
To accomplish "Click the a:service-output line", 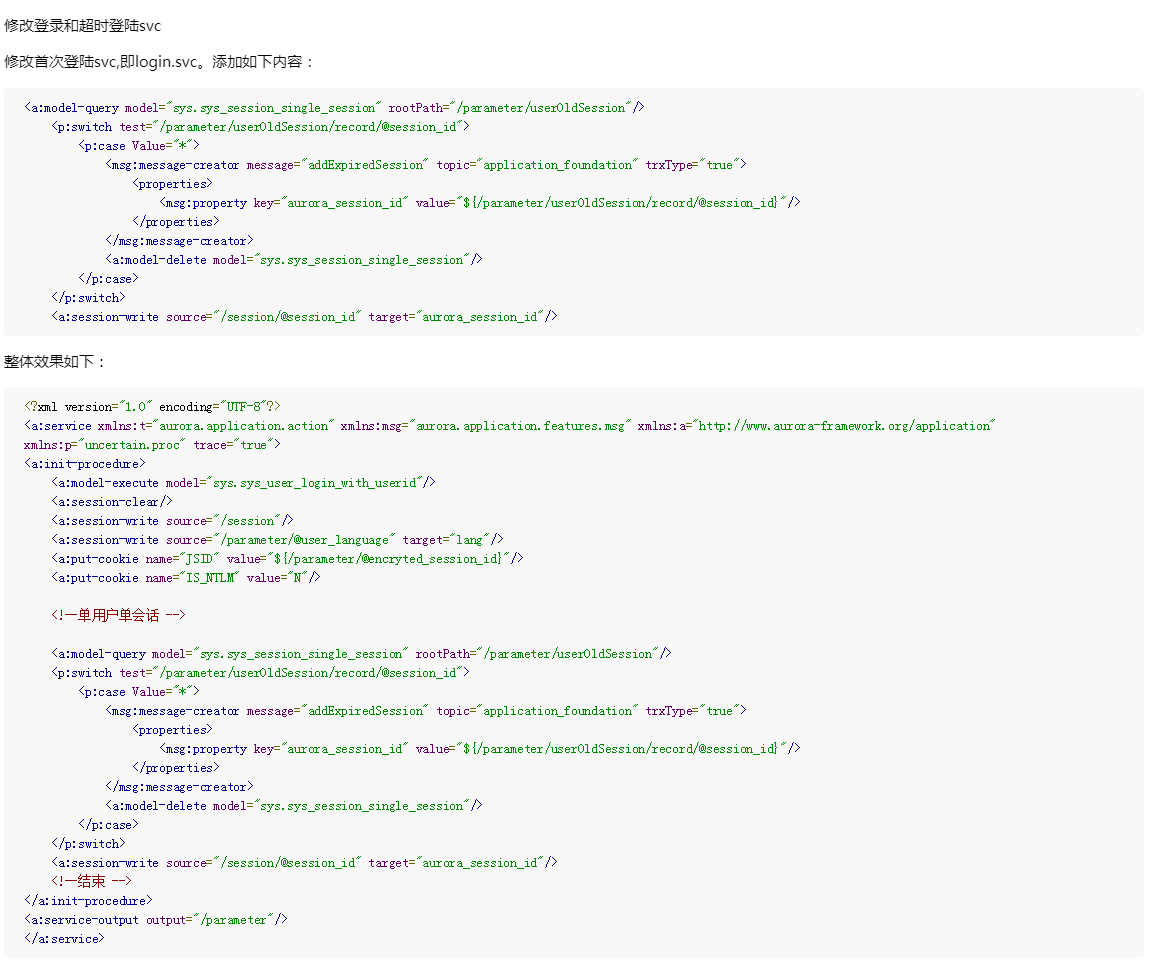I will 156,920.
